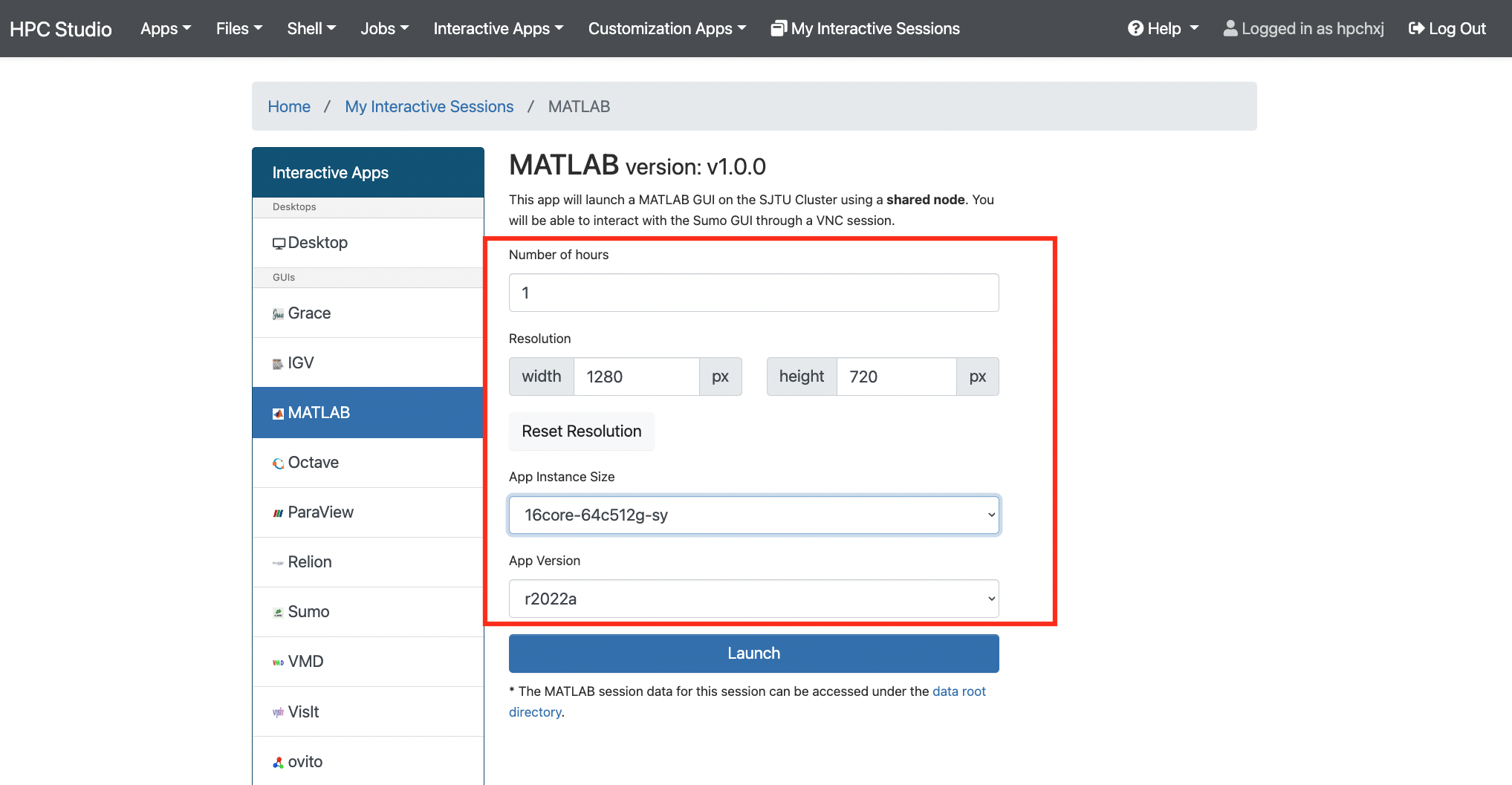Click the Interactive Apps sidebar header
Image resolution: width=1512 pixels, height=785 pixels.
(368, 172)
